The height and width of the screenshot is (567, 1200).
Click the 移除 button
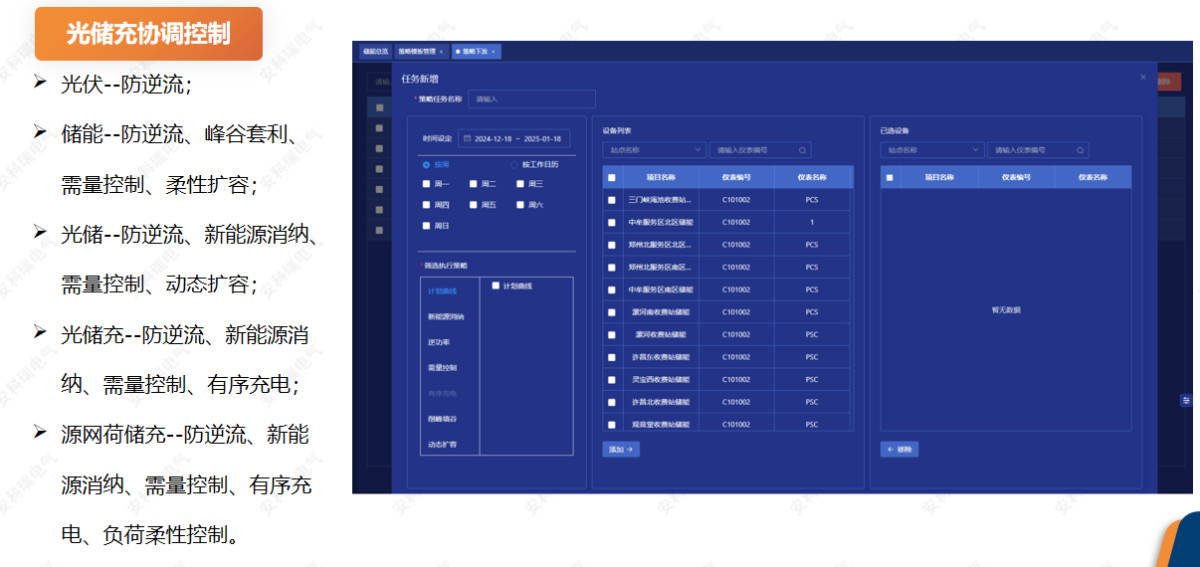tap(899, 450)
